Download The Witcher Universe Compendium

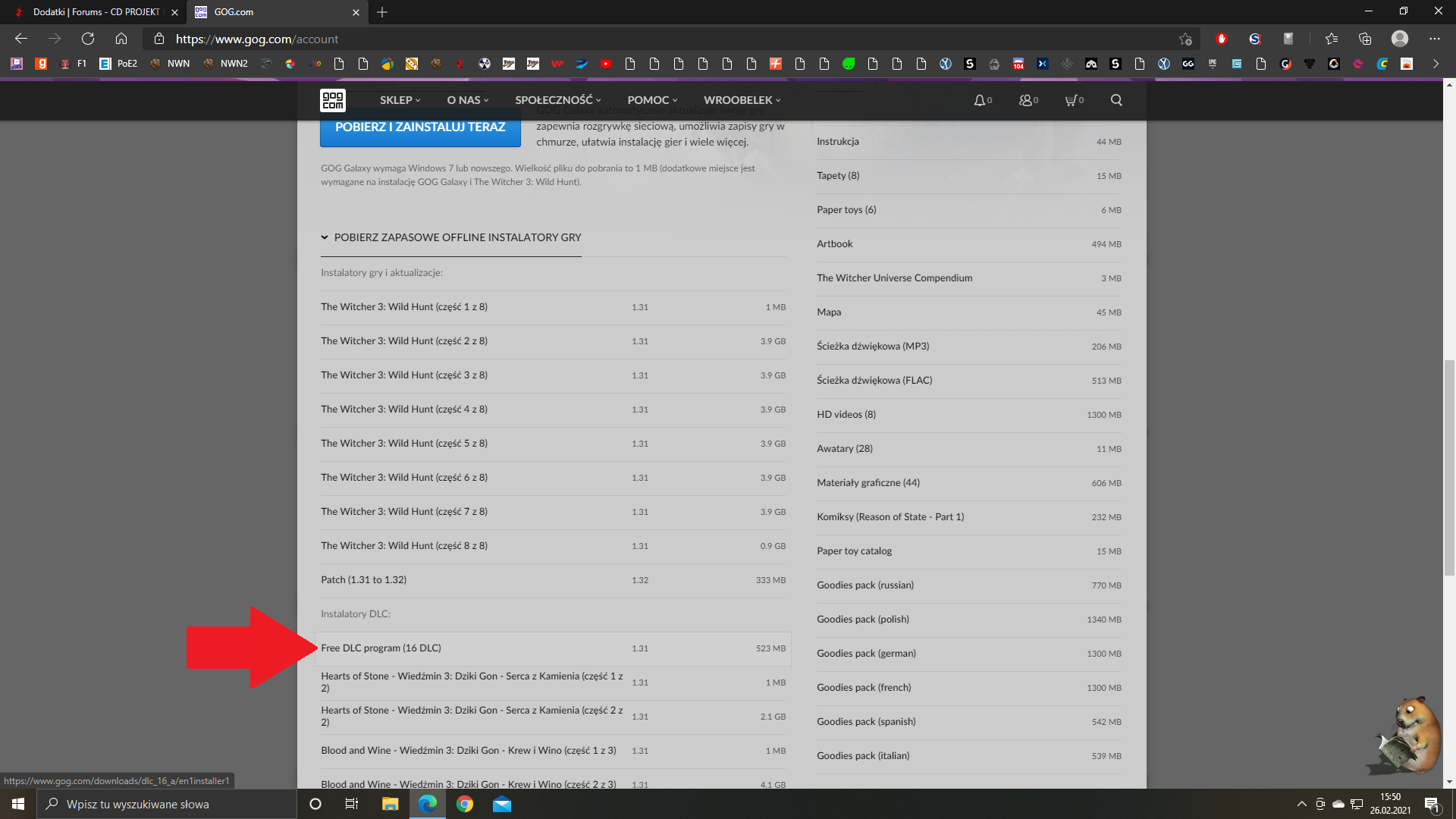(x=968, y=278)
